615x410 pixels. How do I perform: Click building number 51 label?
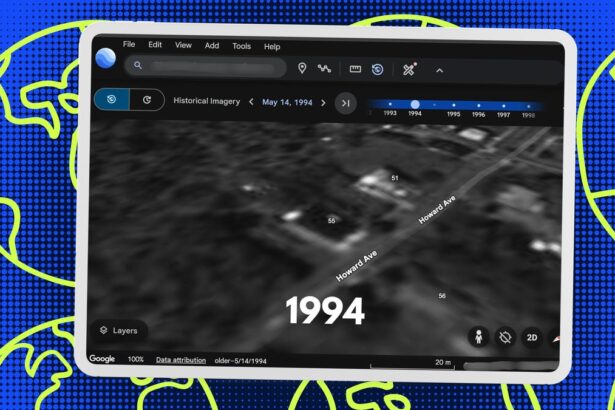coord(395,178)
